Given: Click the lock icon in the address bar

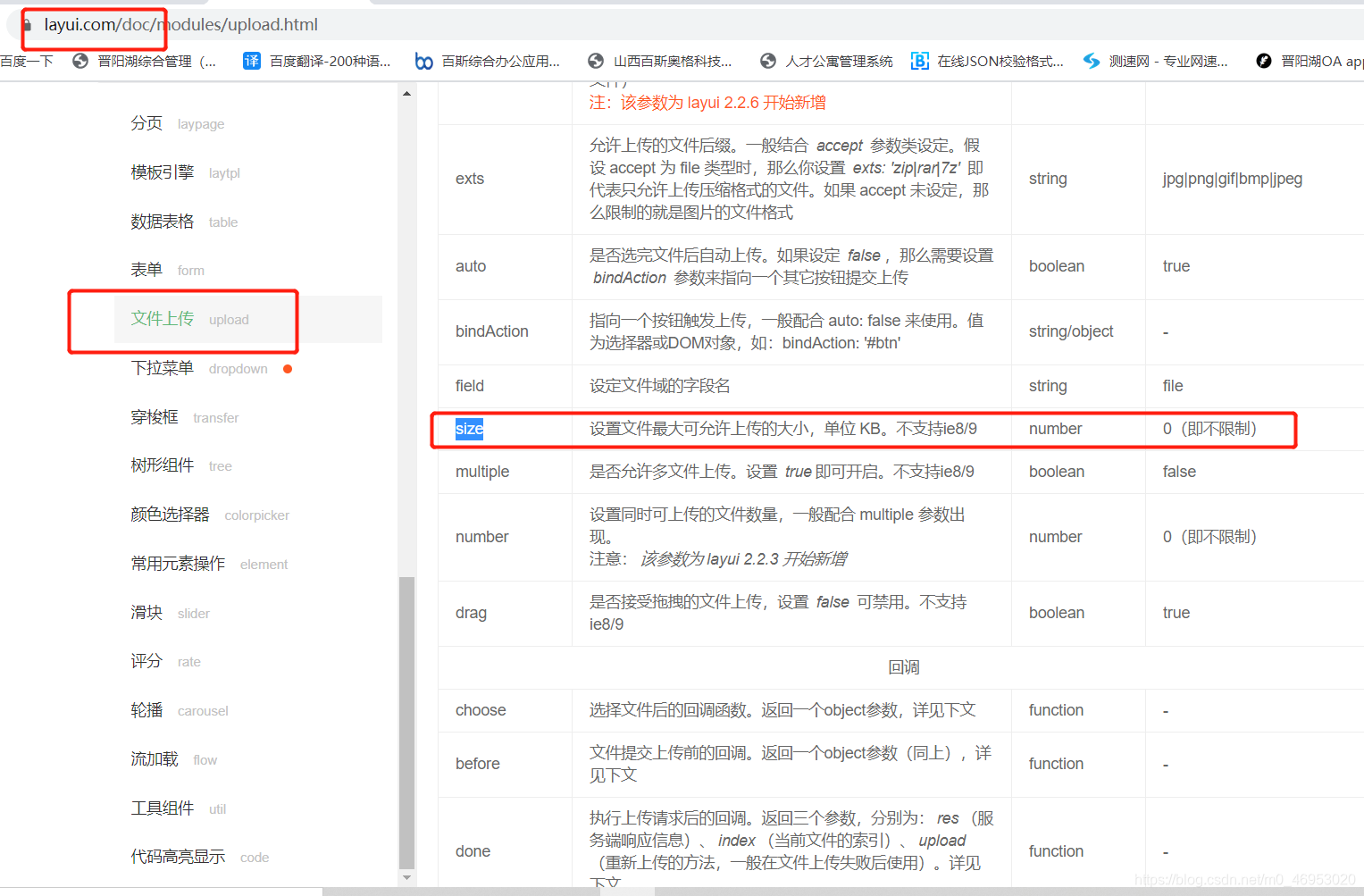Looking at the screenshot, I should pos(29,24).
